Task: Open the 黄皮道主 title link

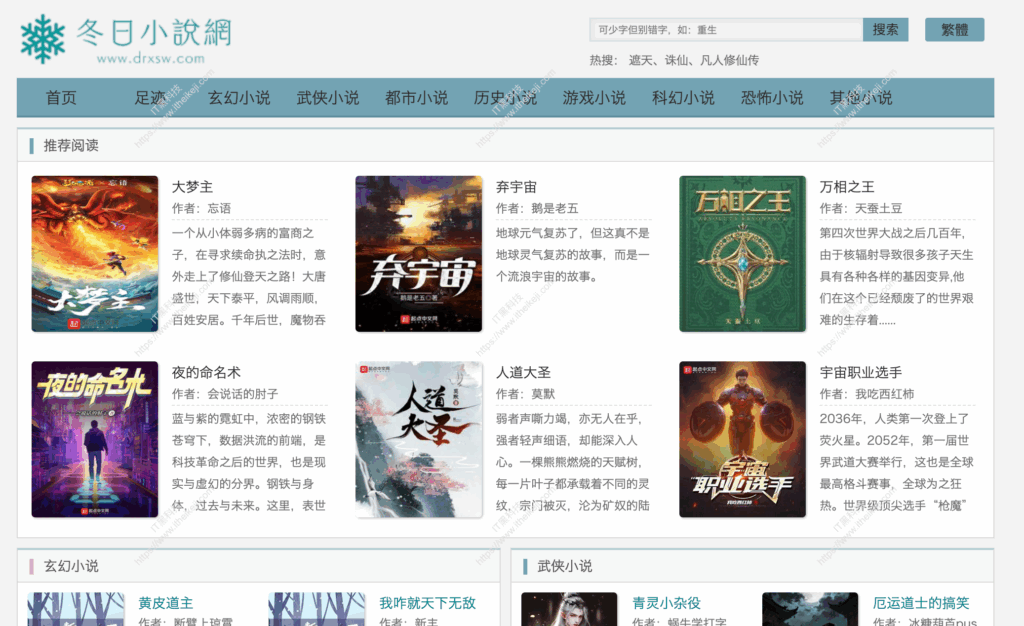Action: [x=166, y=603]
